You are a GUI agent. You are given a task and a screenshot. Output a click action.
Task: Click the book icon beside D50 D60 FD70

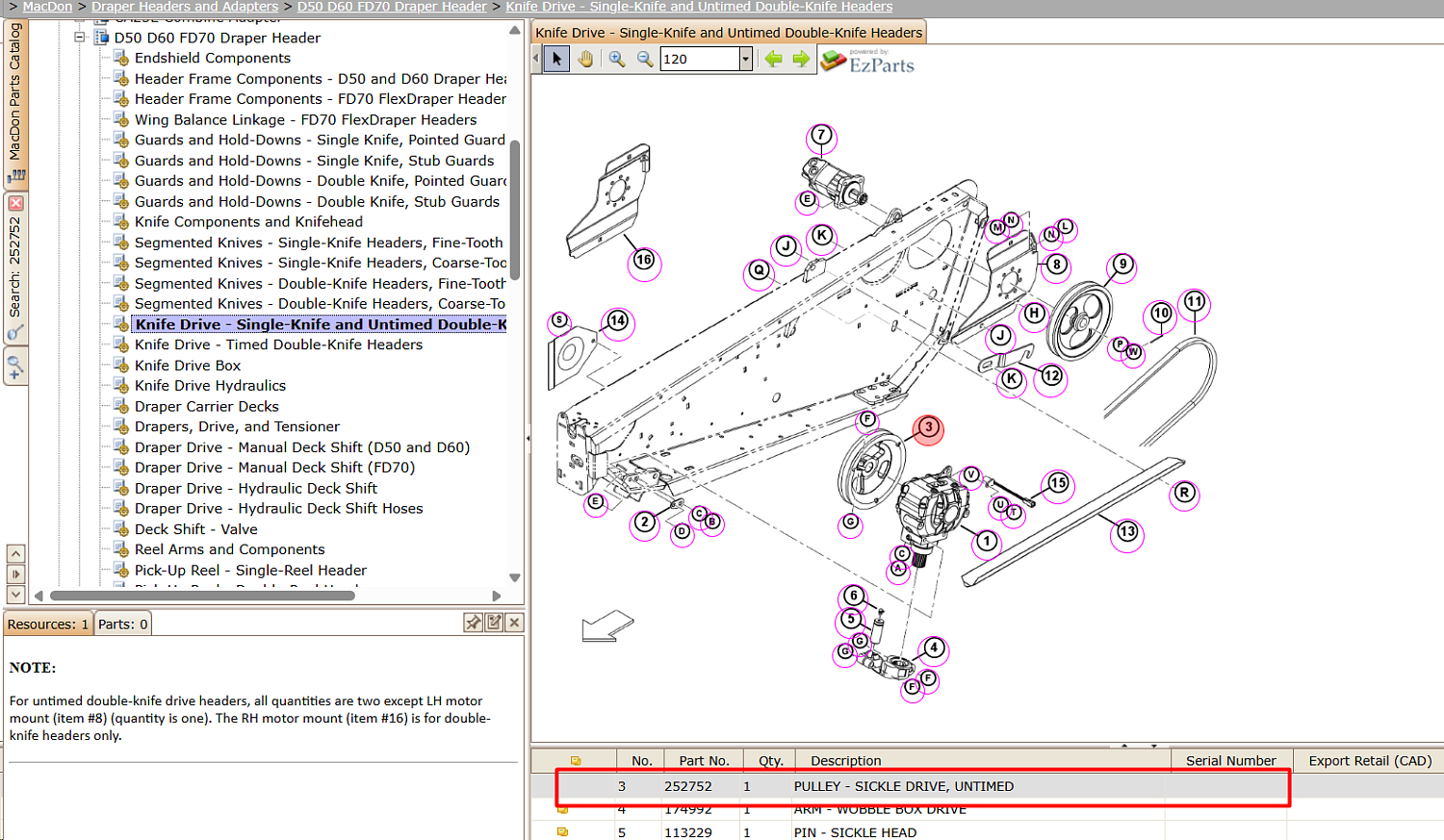(x=101, y=38)
